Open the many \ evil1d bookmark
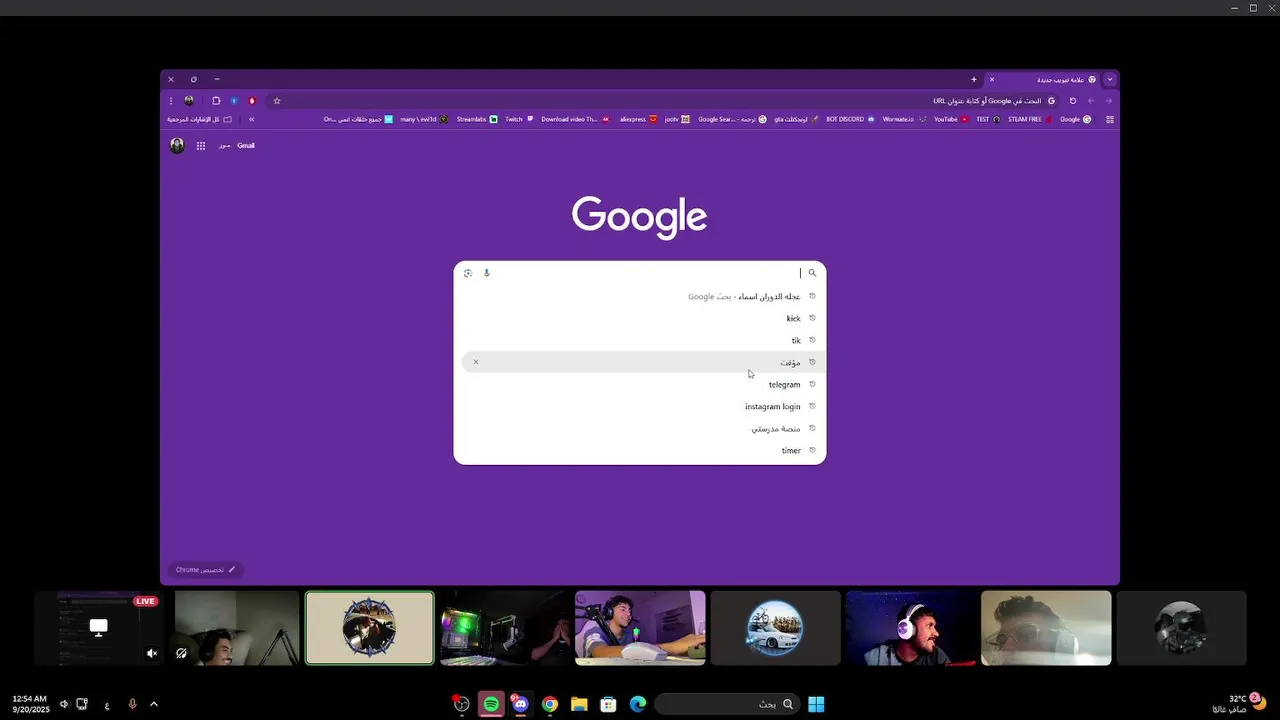Viewport: 1280px width, 720px height. (x=424, y=119)
